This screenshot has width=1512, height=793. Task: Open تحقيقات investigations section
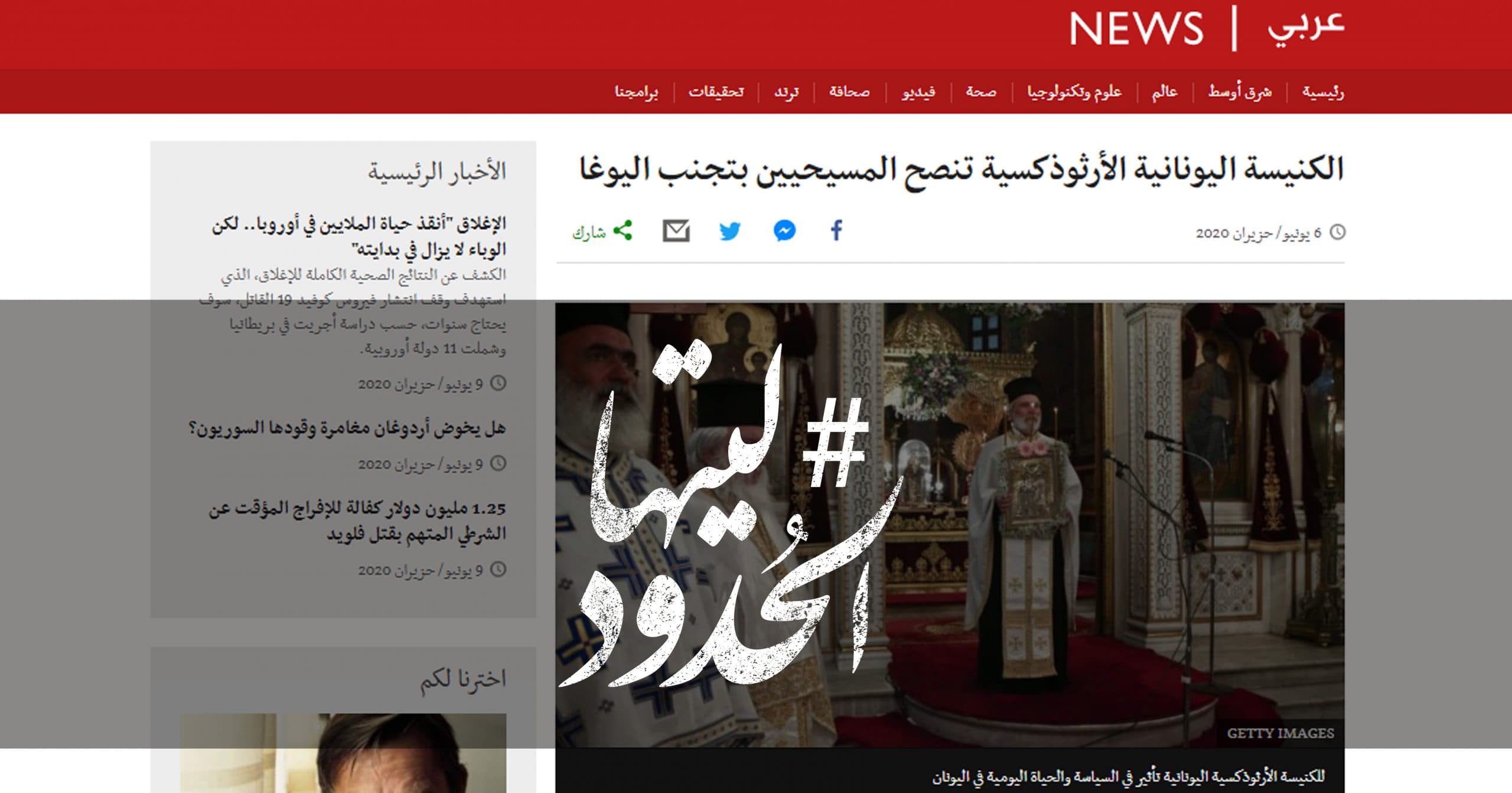[716, 92]
